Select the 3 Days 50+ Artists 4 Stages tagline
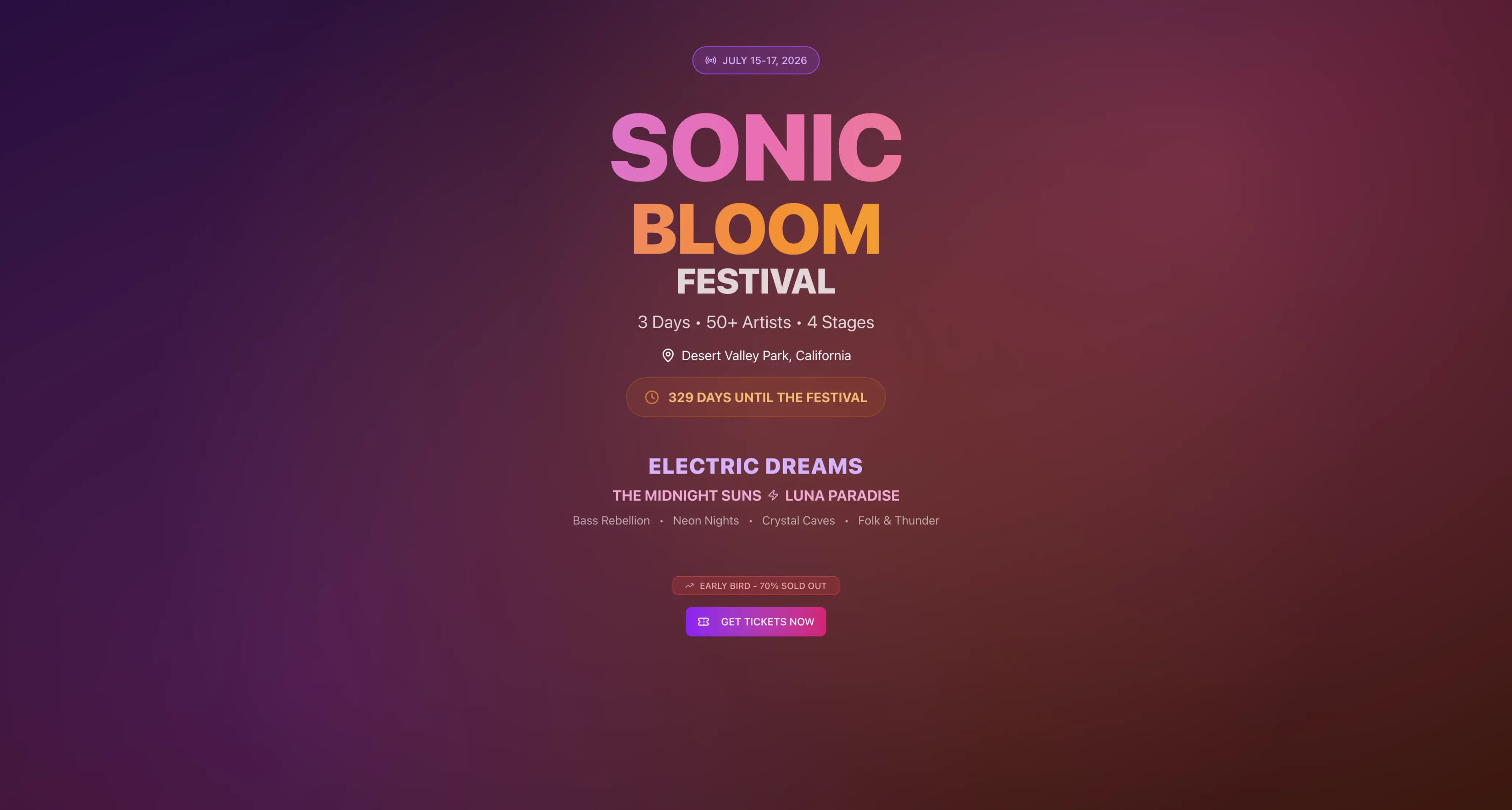This screenshot has height=810, width=1512. (756, 322)
